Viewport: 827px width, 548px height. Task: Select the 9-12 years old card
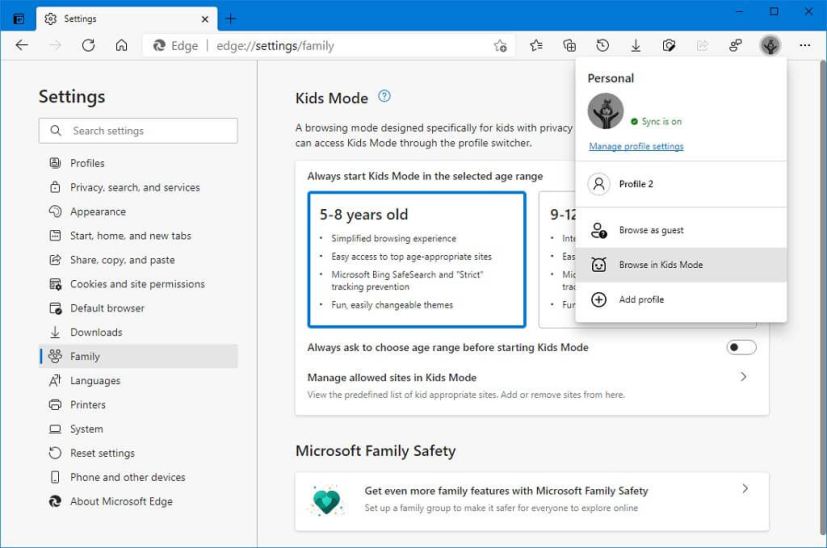click(x=557, y=259)
